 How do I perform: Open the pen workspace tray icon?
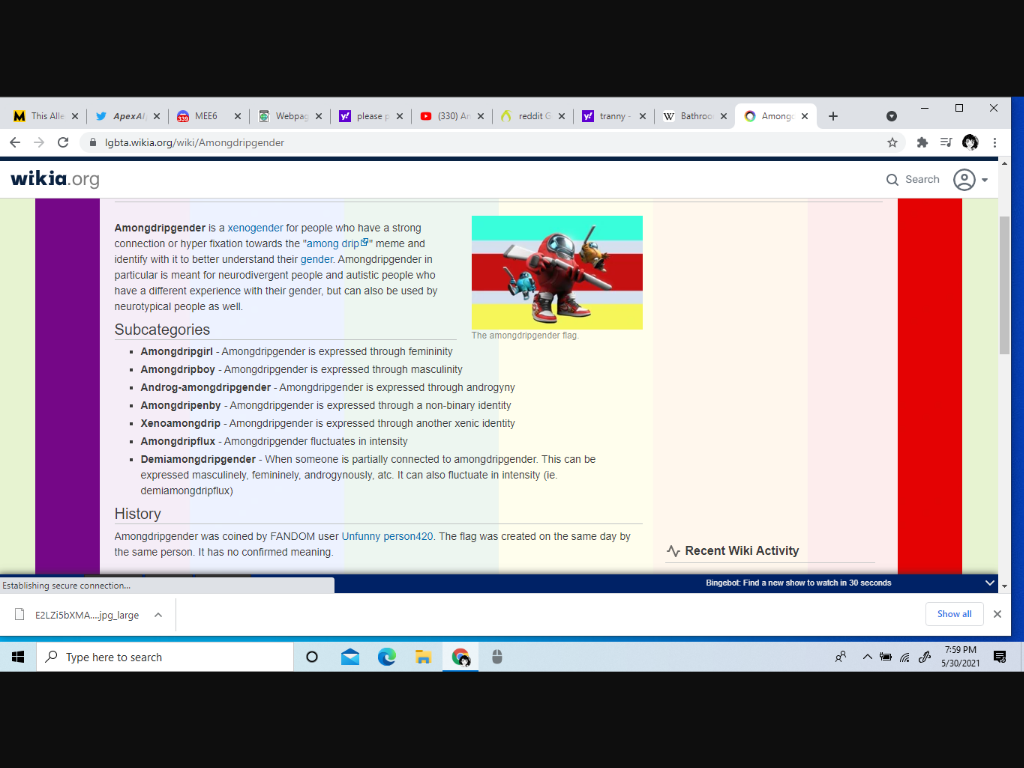pos(924,657)
